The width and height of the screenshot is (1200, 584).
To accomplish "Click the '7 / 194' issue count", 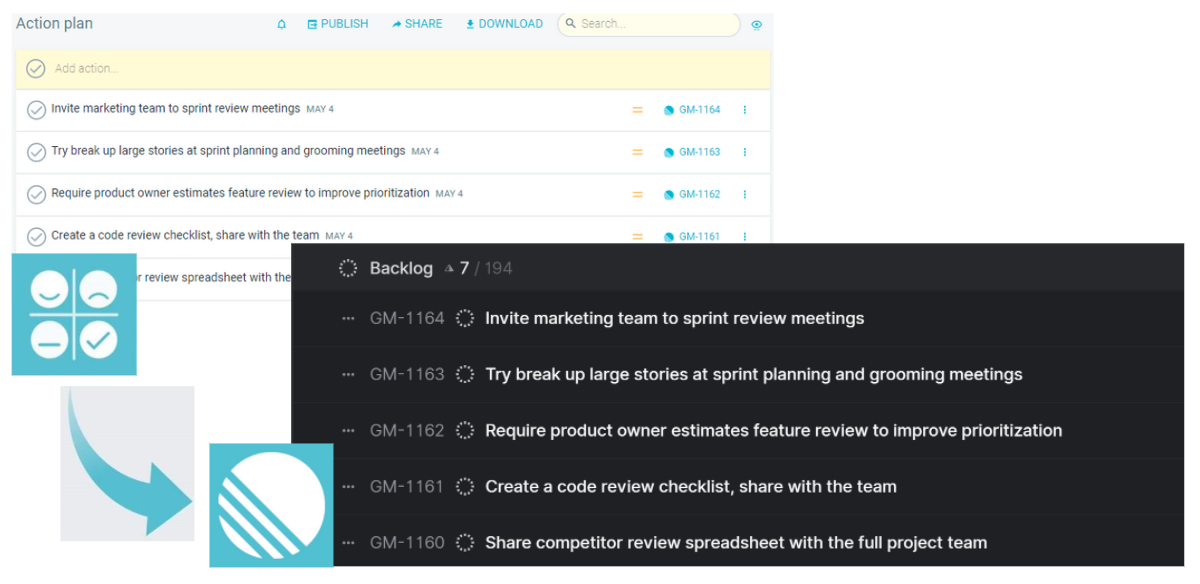I will (486, 268).
